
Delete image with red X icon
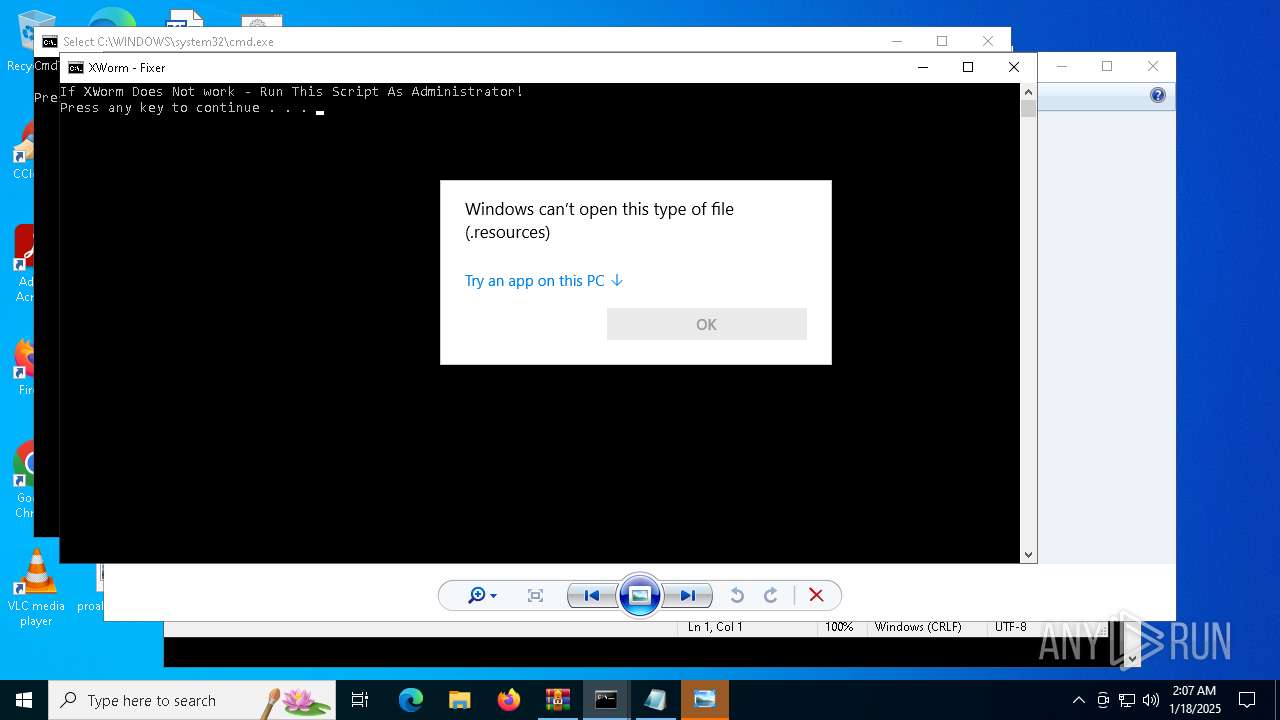(816, 595)
